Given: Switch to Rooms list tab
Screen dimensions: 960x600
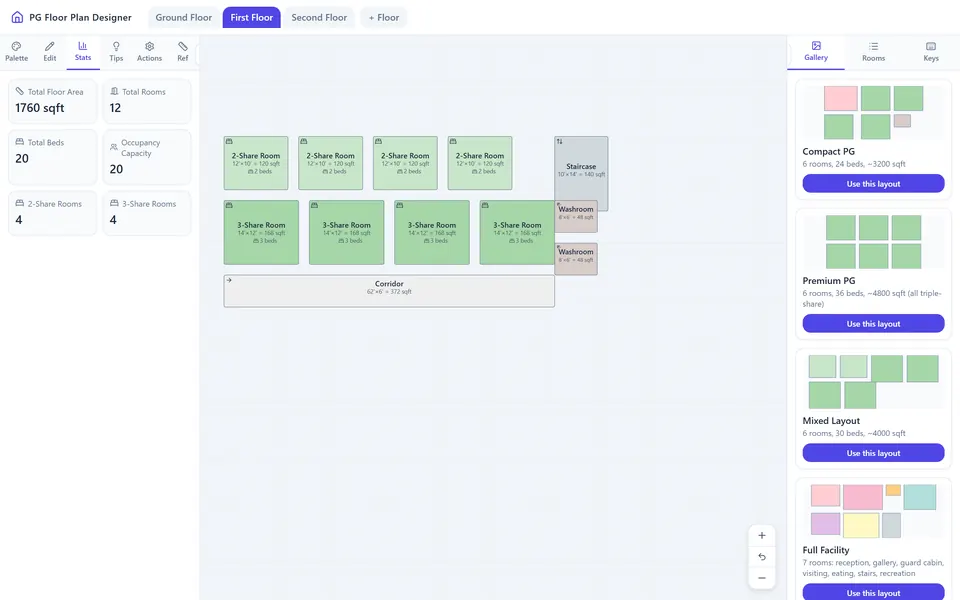Looking at the screenshot, I should 873,51.
